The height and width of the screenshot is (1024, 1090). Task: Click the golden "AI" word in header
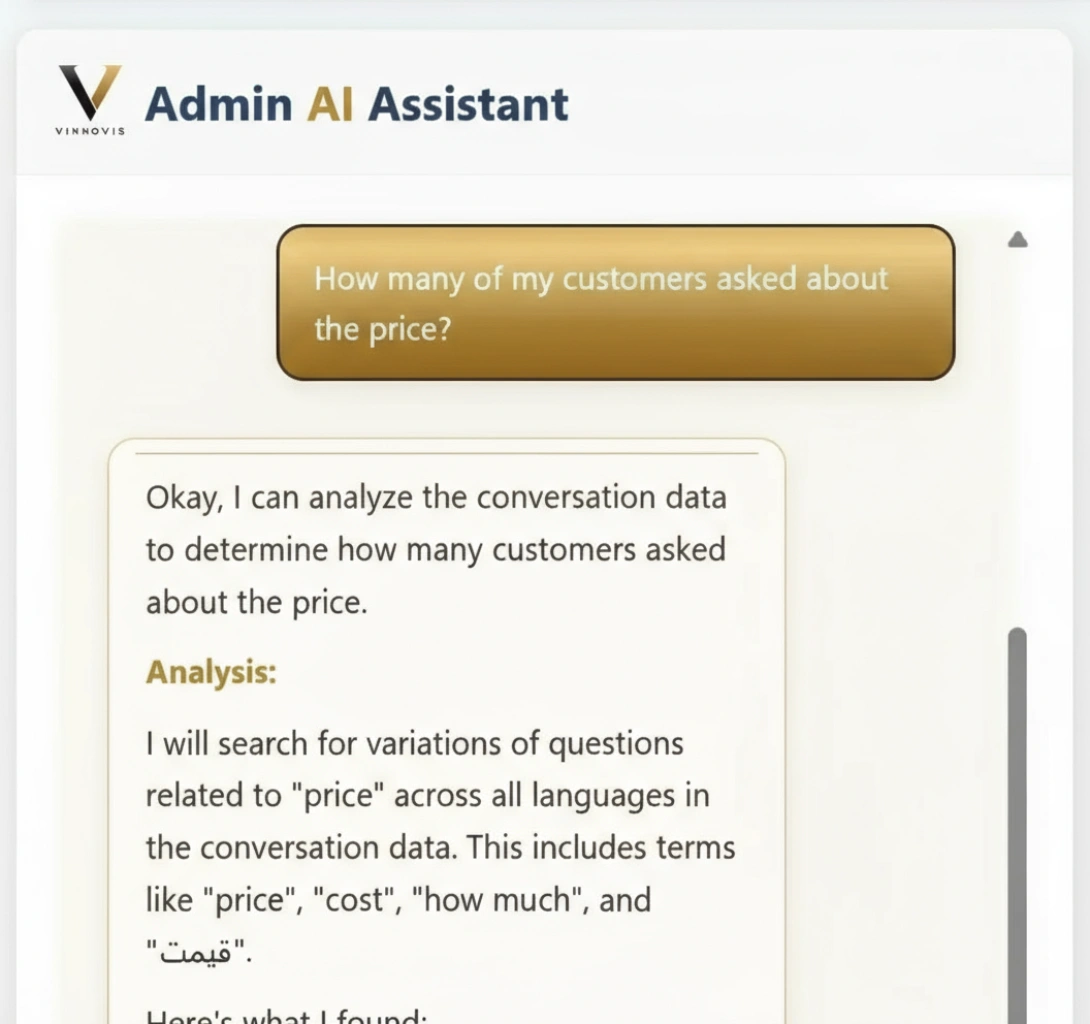coord(330,105)
